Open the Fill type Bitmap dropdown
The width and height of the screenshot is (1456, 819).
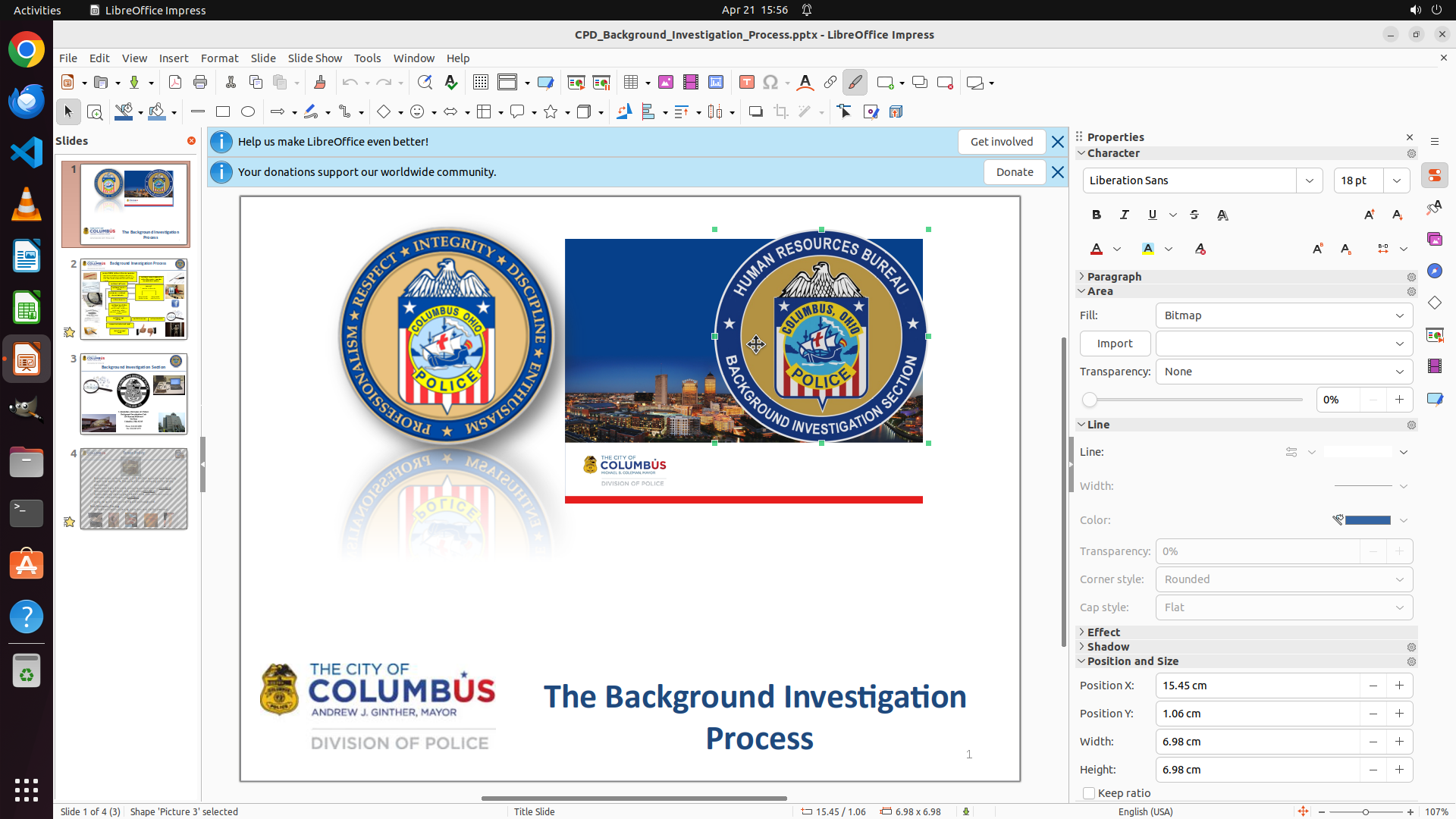(x=1284, y=315)
